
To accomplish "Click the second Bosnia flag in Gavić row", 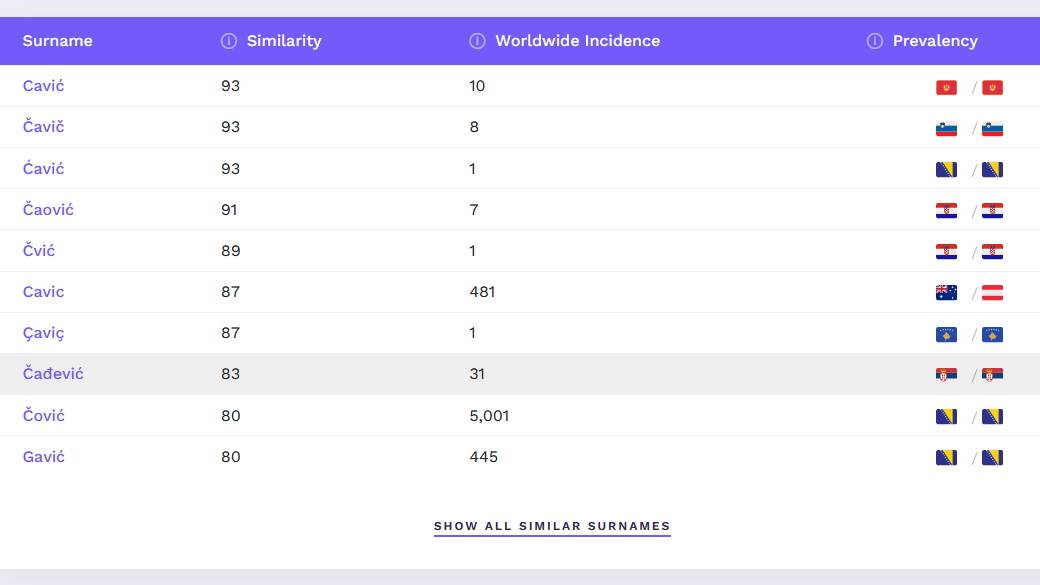I will click(993, 458).
